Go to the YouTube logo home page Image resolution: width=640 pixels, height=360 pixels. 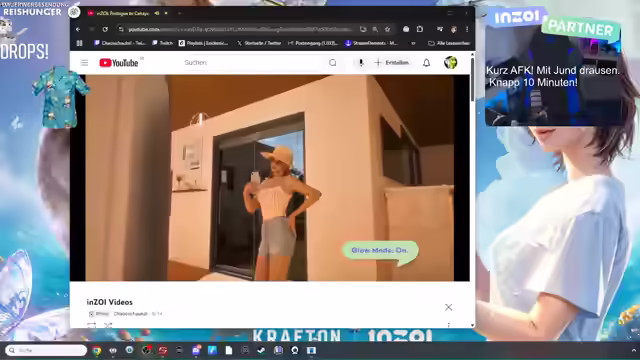(x=119, y=63)
